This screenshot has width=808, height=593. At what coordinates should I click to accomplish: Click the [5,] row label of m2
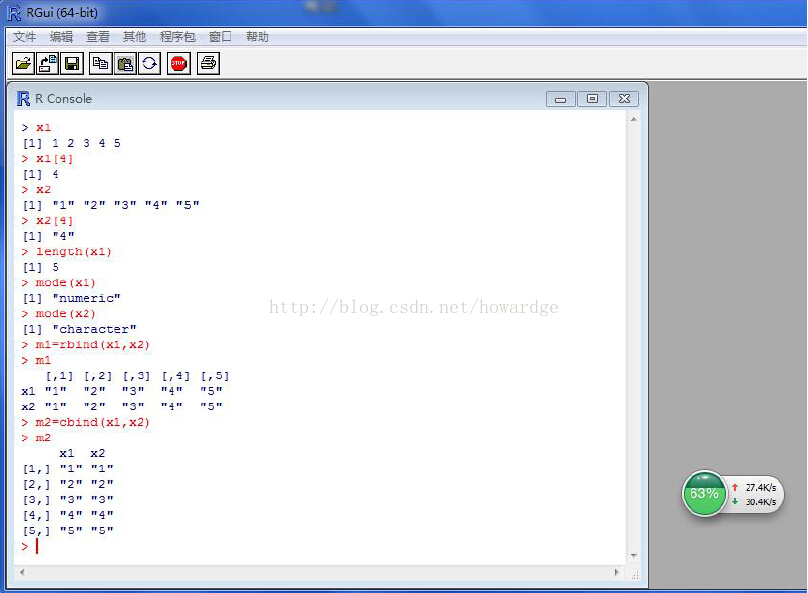[x=36, y=531]
